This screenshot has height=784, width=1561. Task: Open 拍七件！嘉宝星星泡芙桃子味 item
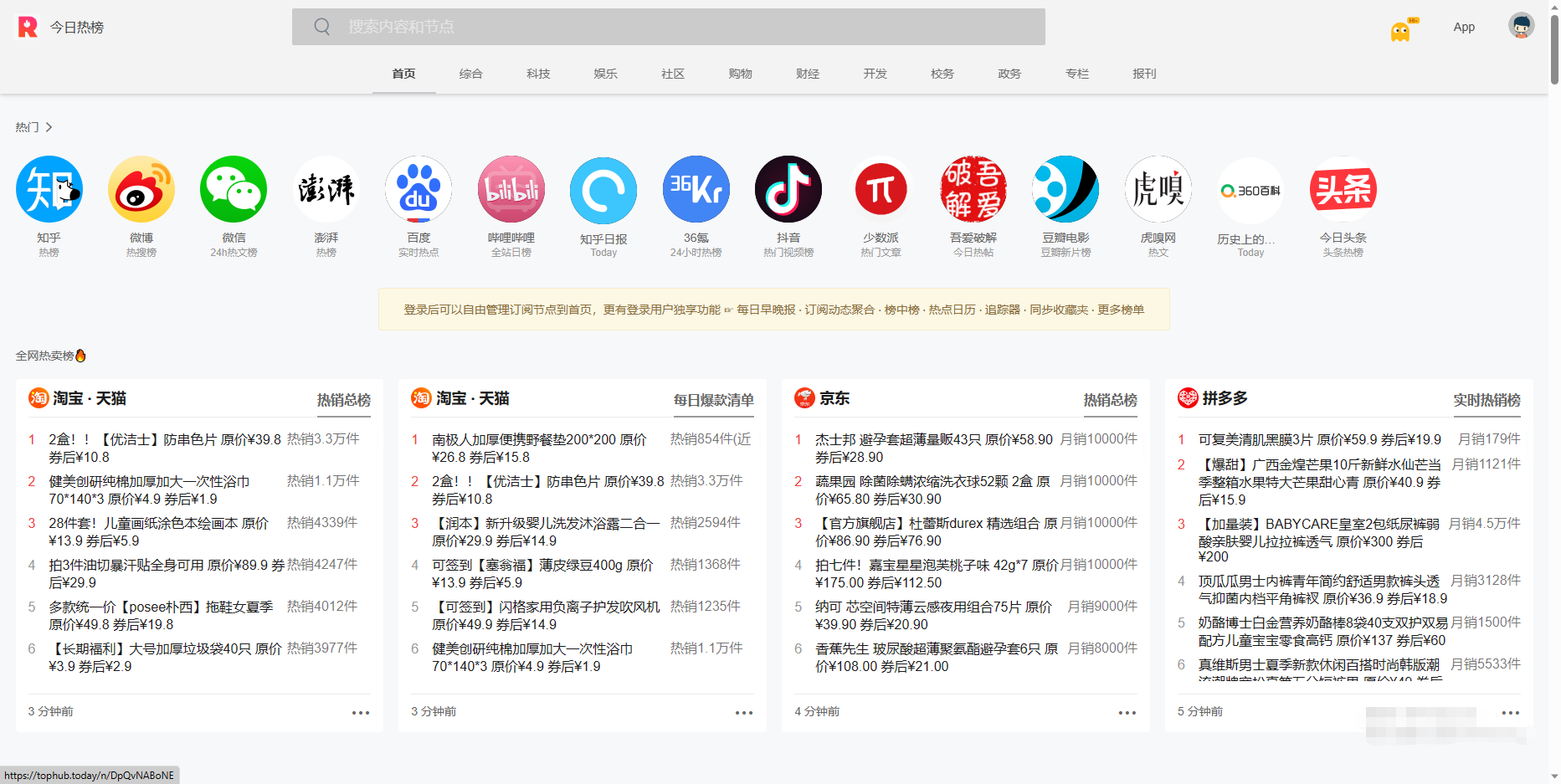(x=937, y=574)
